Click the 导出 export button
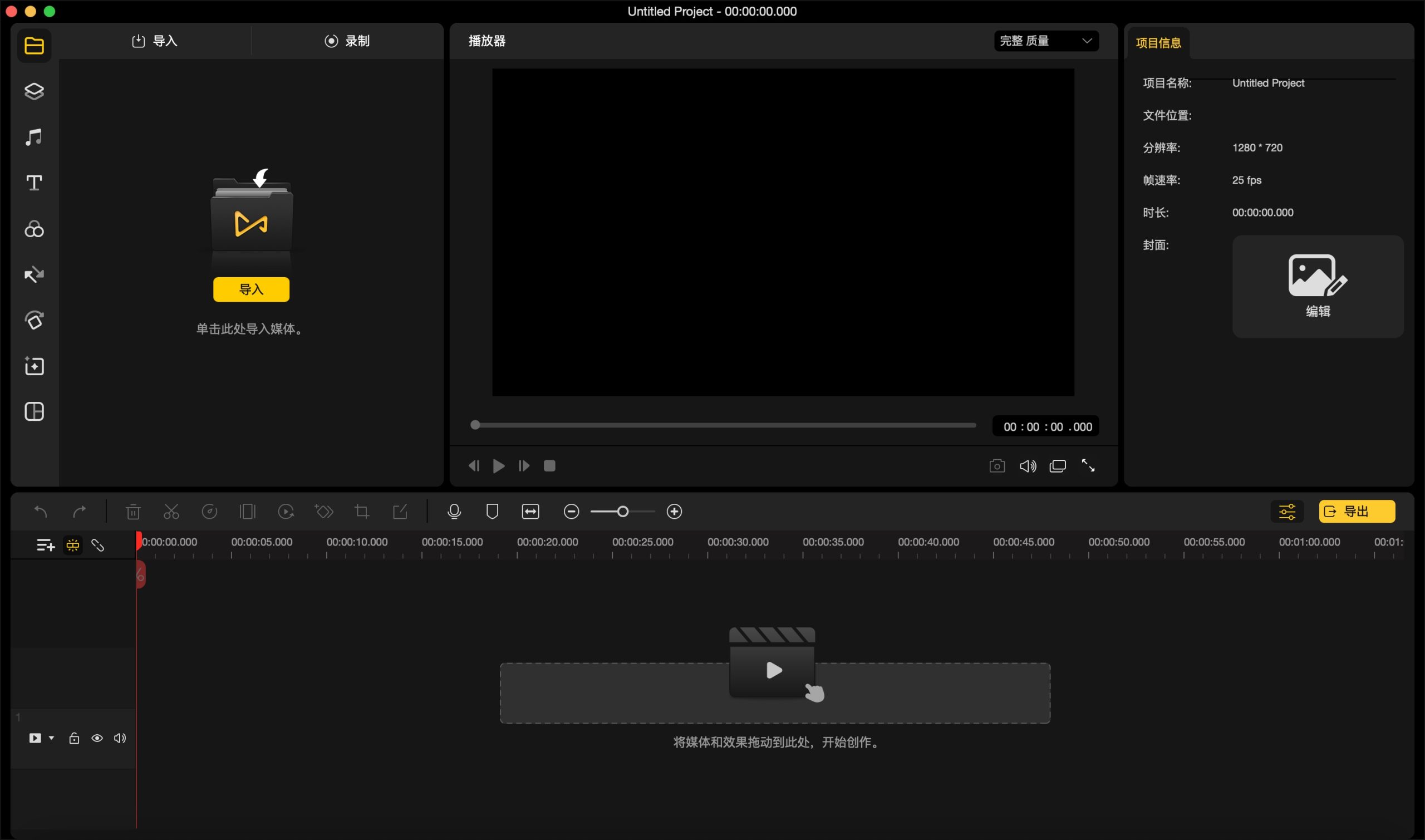1425x840 pixels. tap(1357, 512)
